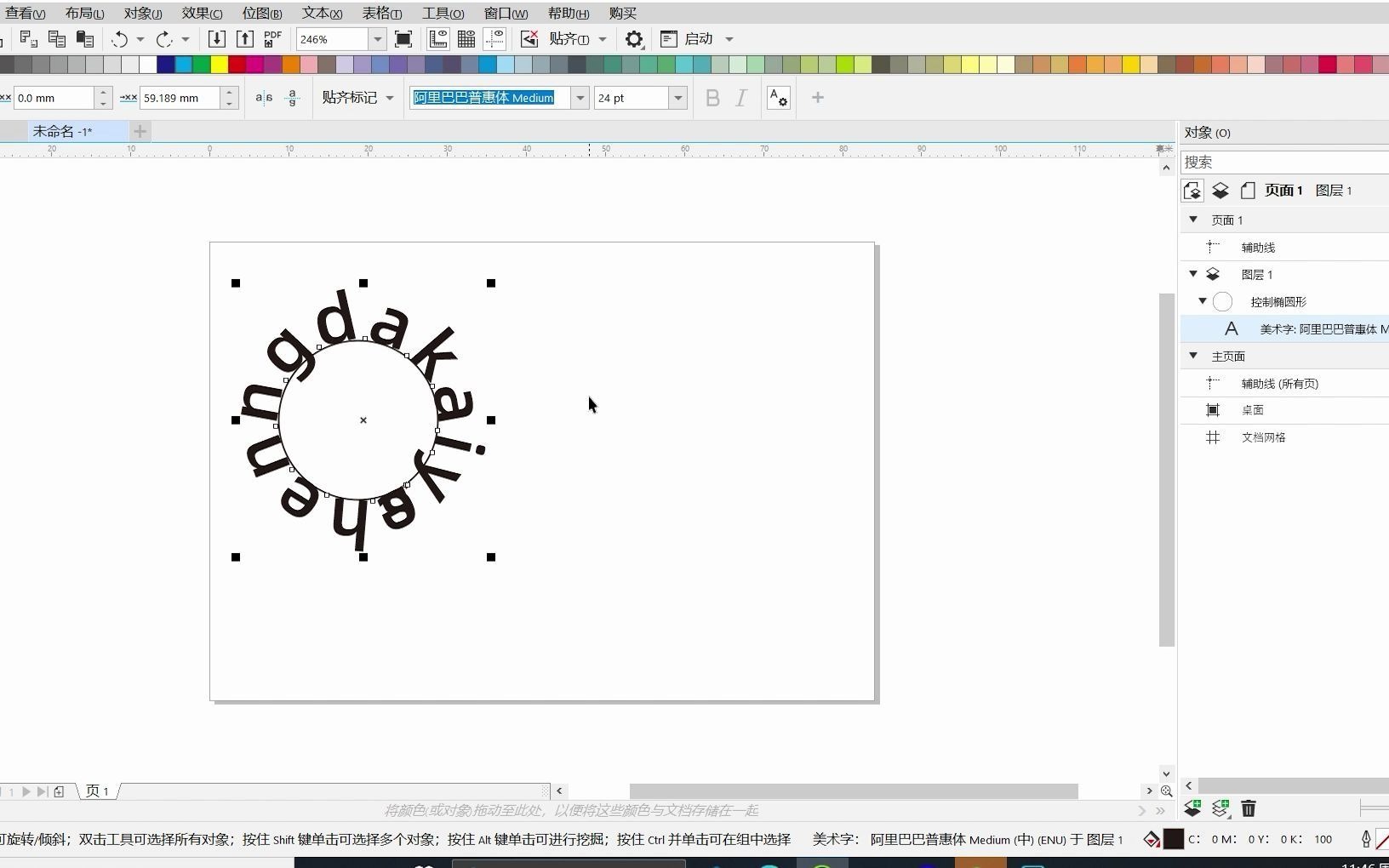Click the Delete trash icon in the Objects docker

(1249, 808)
